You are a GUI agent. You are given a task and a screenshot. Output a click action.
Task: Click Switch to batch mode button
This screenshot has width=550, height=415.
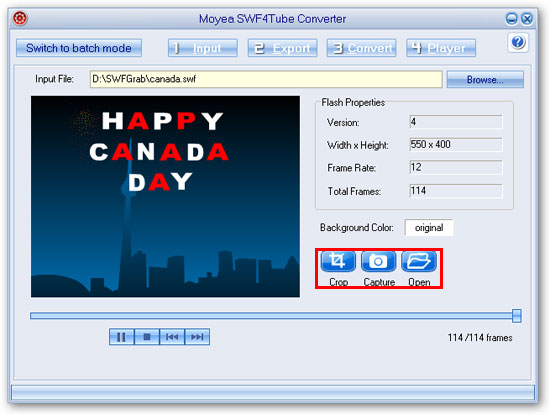[79, 48]
